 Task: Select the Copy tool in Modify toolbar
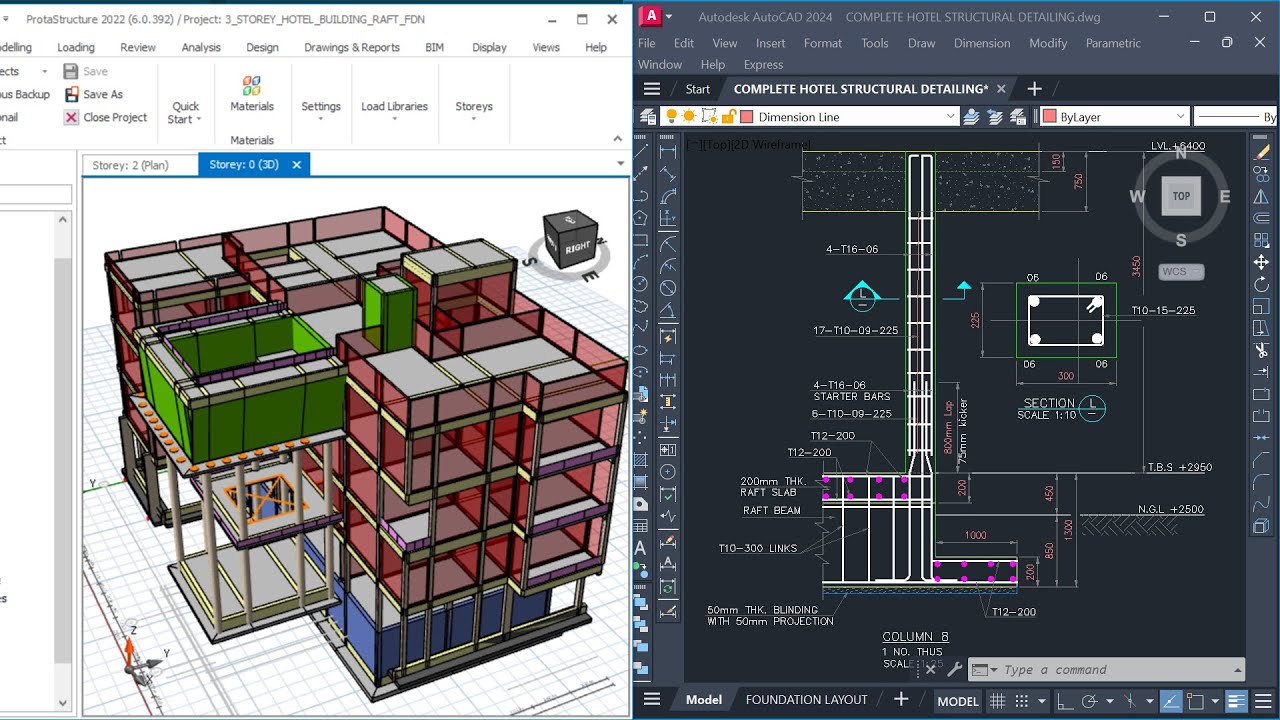(x=1262, y=173)
